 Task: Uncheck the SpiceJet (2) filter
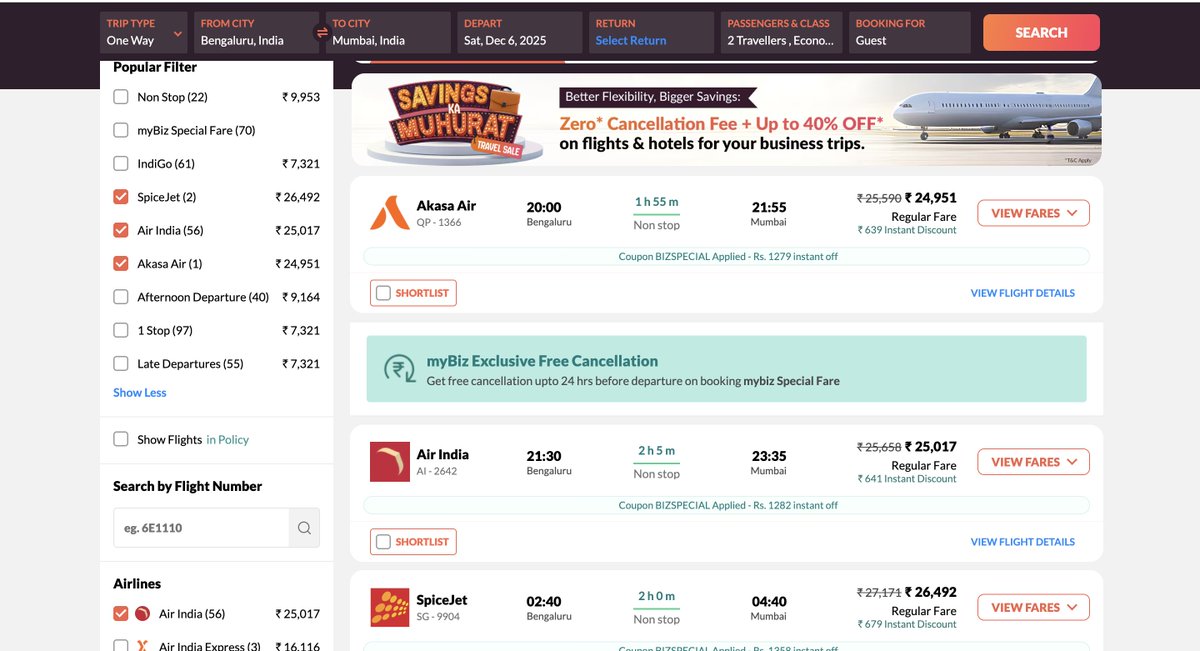point(121,197)
